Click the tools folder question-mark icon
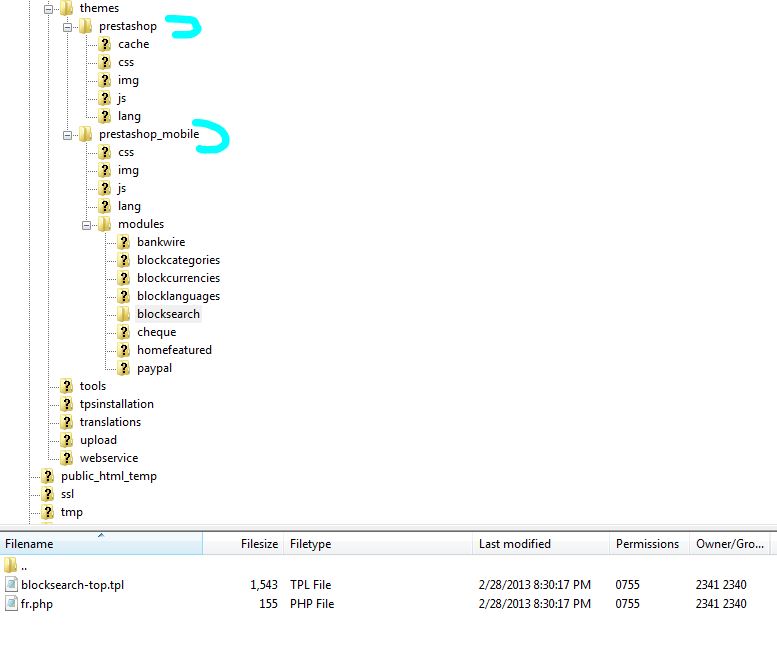 (66, 386)
